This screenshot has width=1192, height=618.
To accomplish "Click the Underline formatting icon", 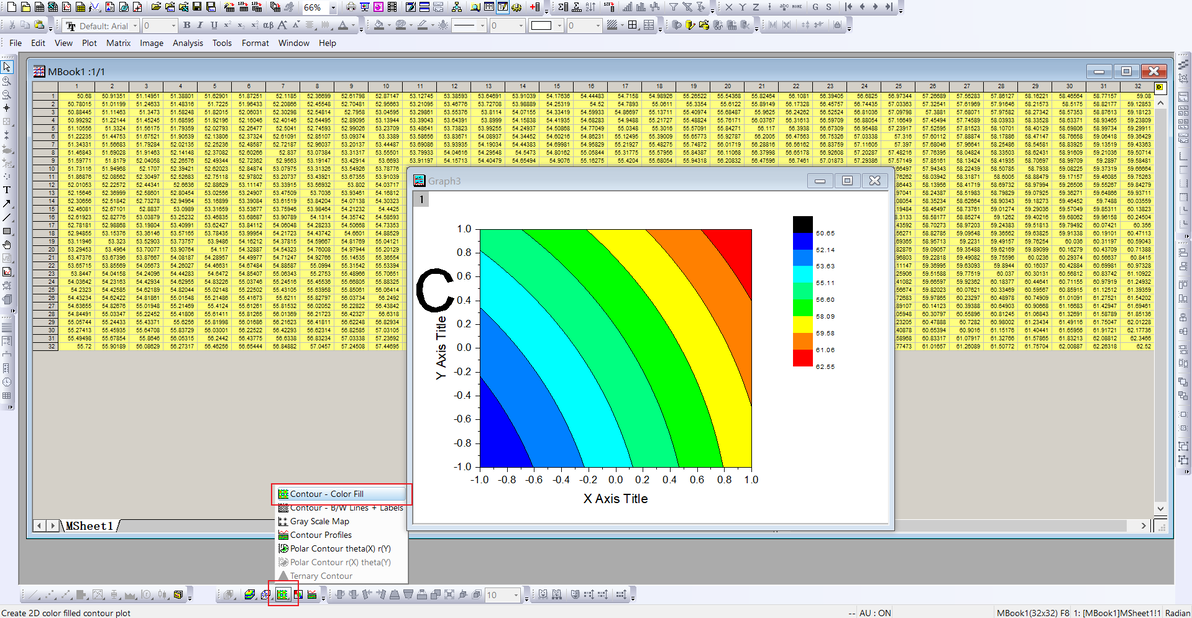I will coord(213,25).
